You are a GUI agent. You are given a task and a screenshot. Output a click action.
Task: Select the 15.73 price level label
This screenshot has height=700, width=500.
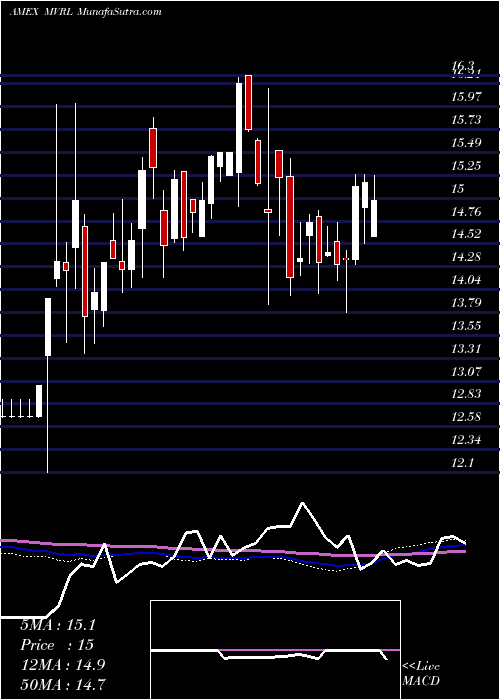pyautogui.click(x=467, y=120)
